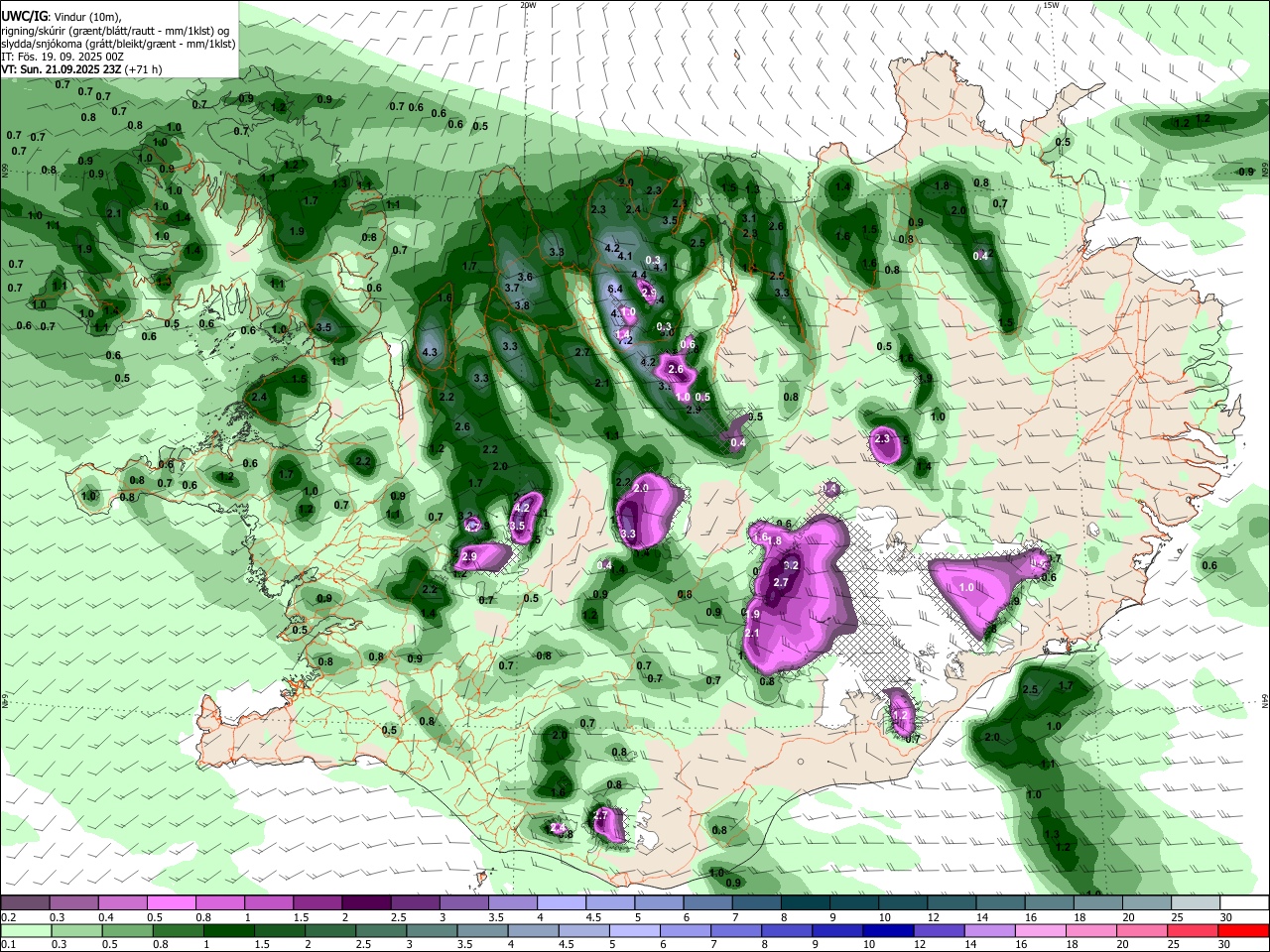This screenshot has width=1270, height=952.
Task: Pick the 6 swatch in the rain legend row
Action: (684, 930)
